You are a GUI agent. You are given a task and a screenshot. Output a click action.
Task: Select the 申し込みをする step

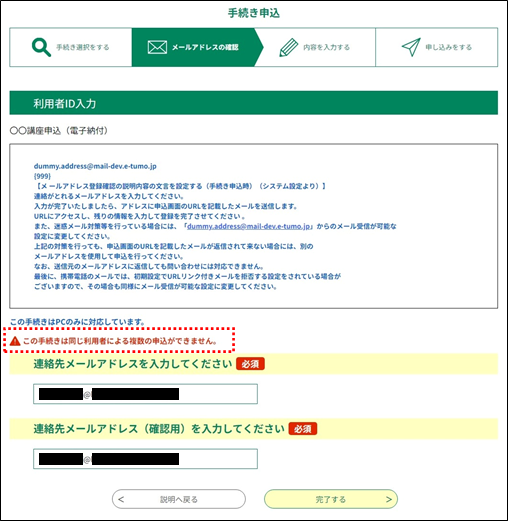tap(437, 47)
